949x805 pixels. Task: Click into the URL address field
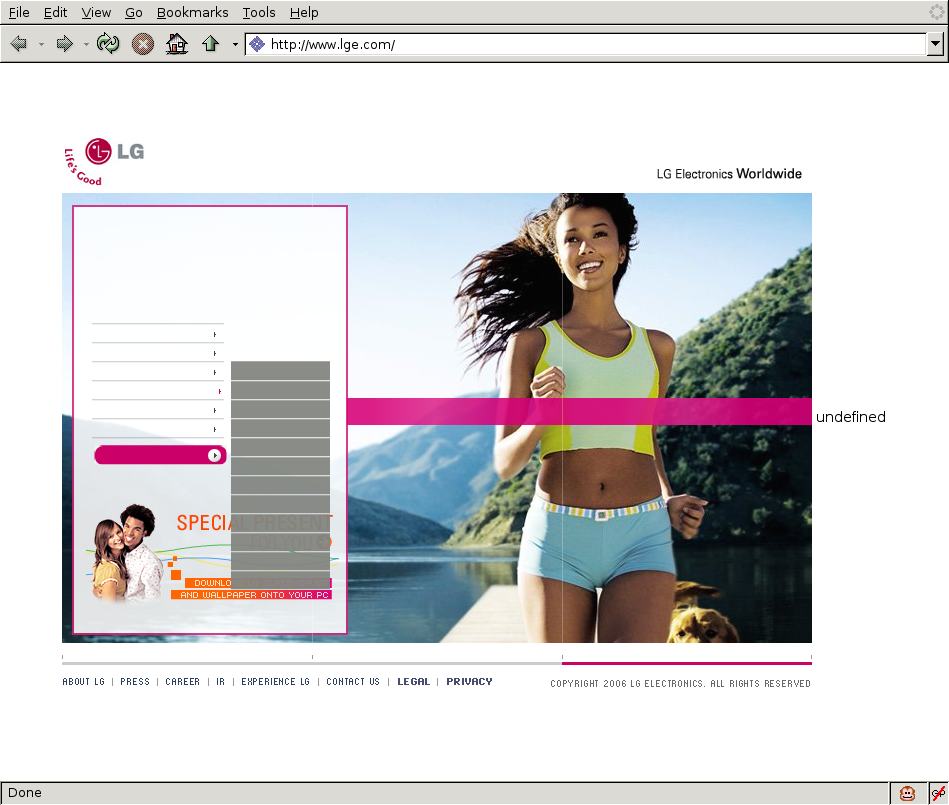click(590, 44)
